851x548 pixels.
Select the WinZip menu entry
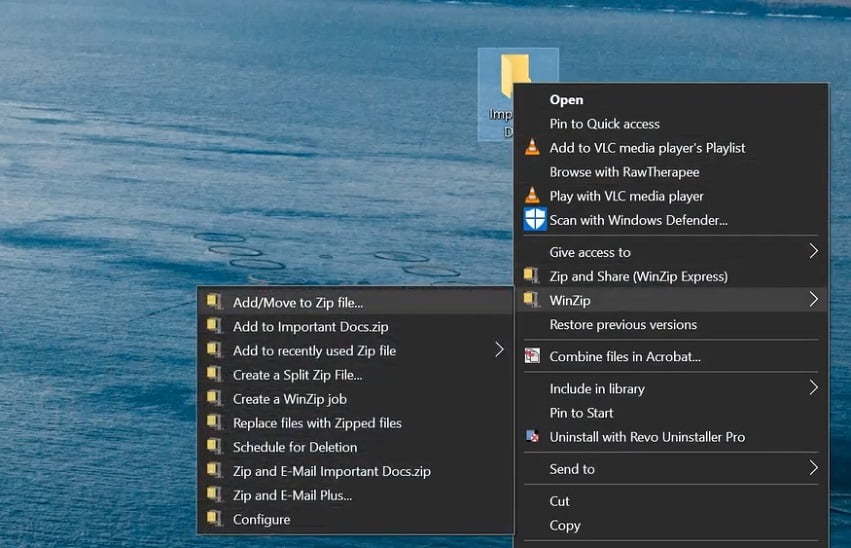click(x=671, y=300)
